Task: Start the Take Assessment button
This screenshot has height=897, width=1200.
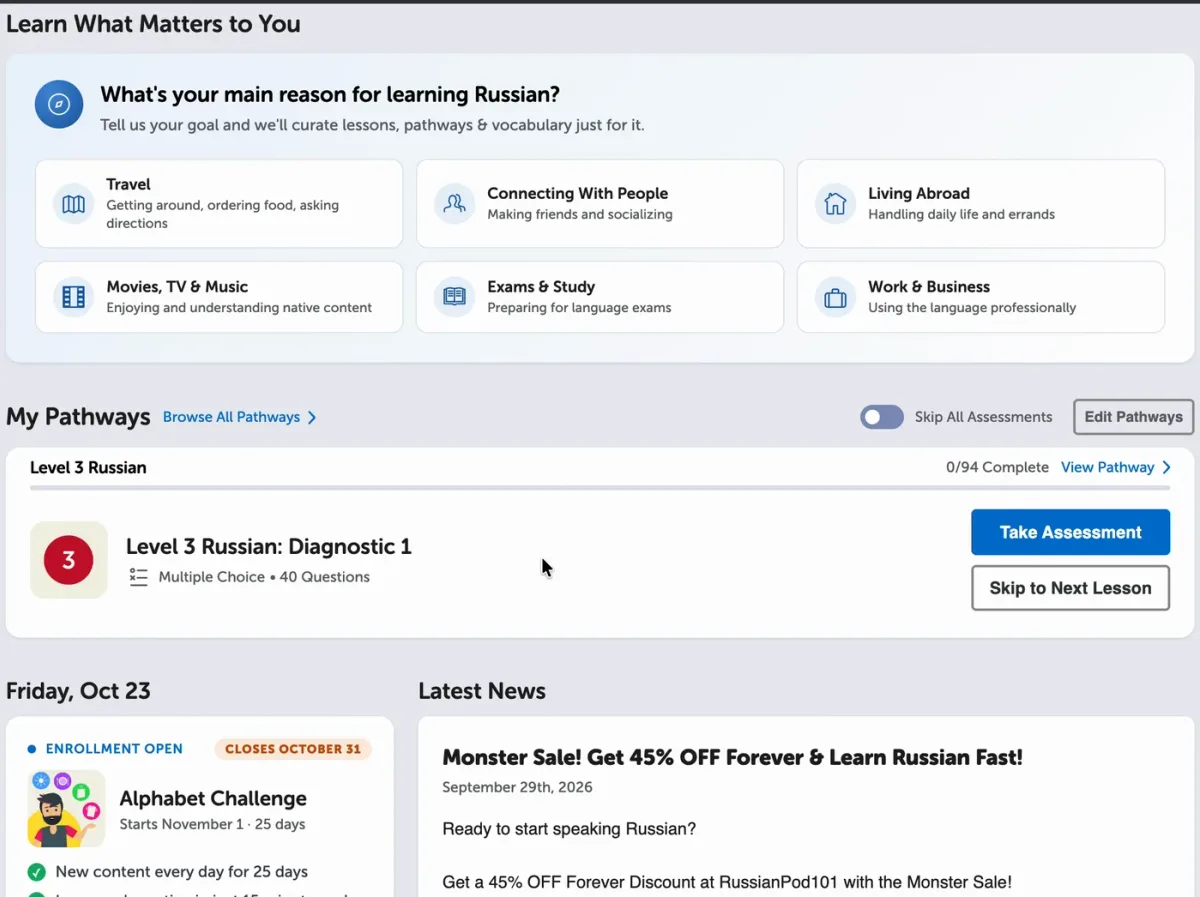Action: [1071, 532]
